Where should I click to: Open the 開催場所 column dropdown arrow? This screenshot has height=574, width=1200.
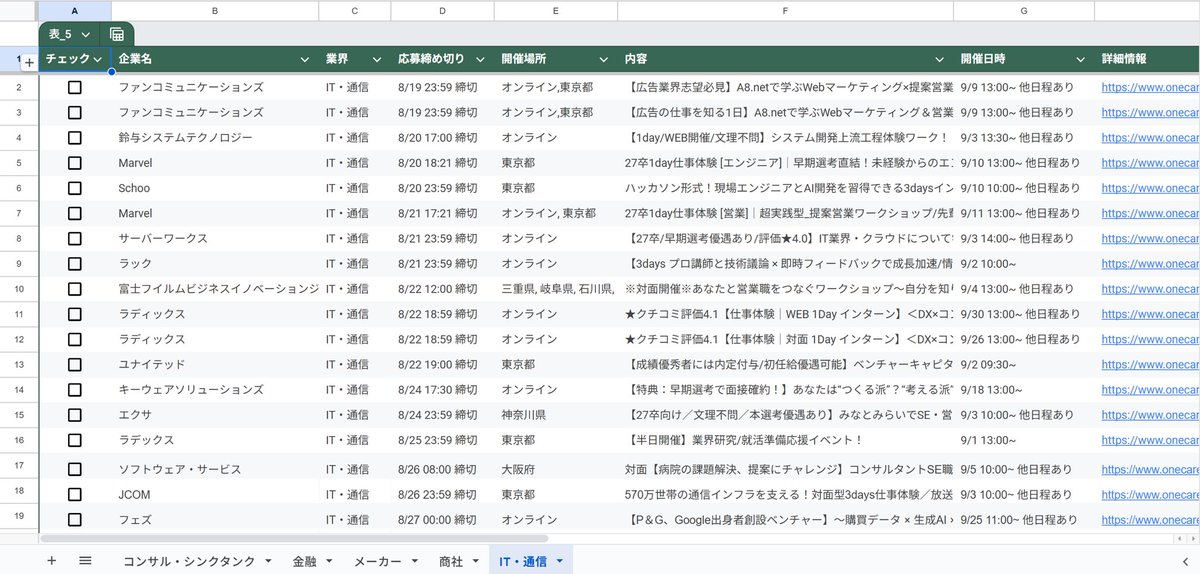604,60
